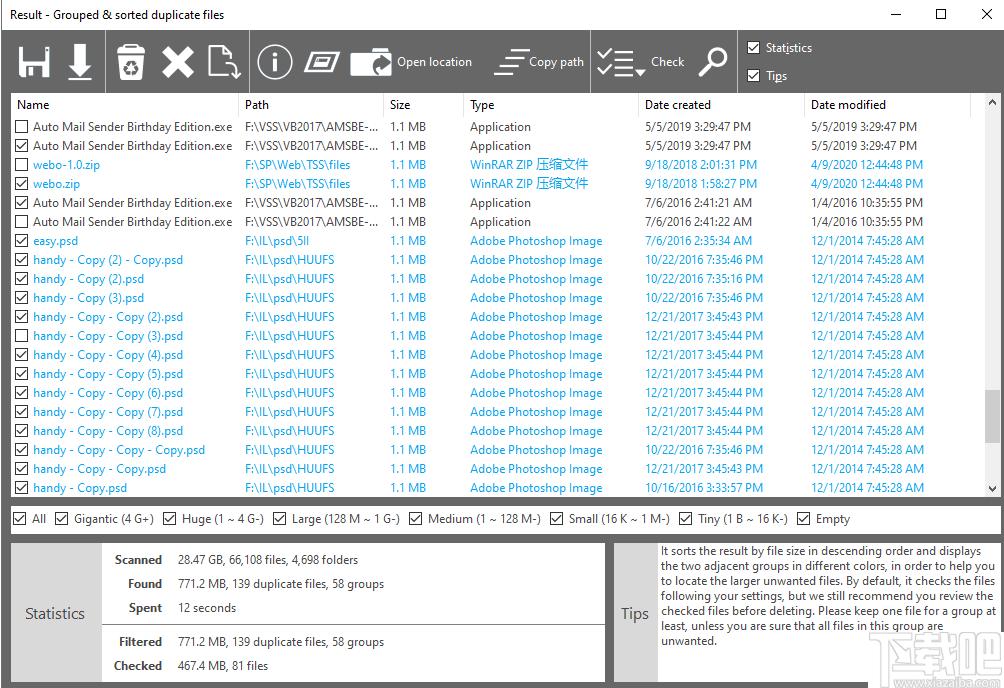This screenshot has height=688, width=1004.
Task: Click the preview parallelogram icon
Action: (x=321, y=62)
